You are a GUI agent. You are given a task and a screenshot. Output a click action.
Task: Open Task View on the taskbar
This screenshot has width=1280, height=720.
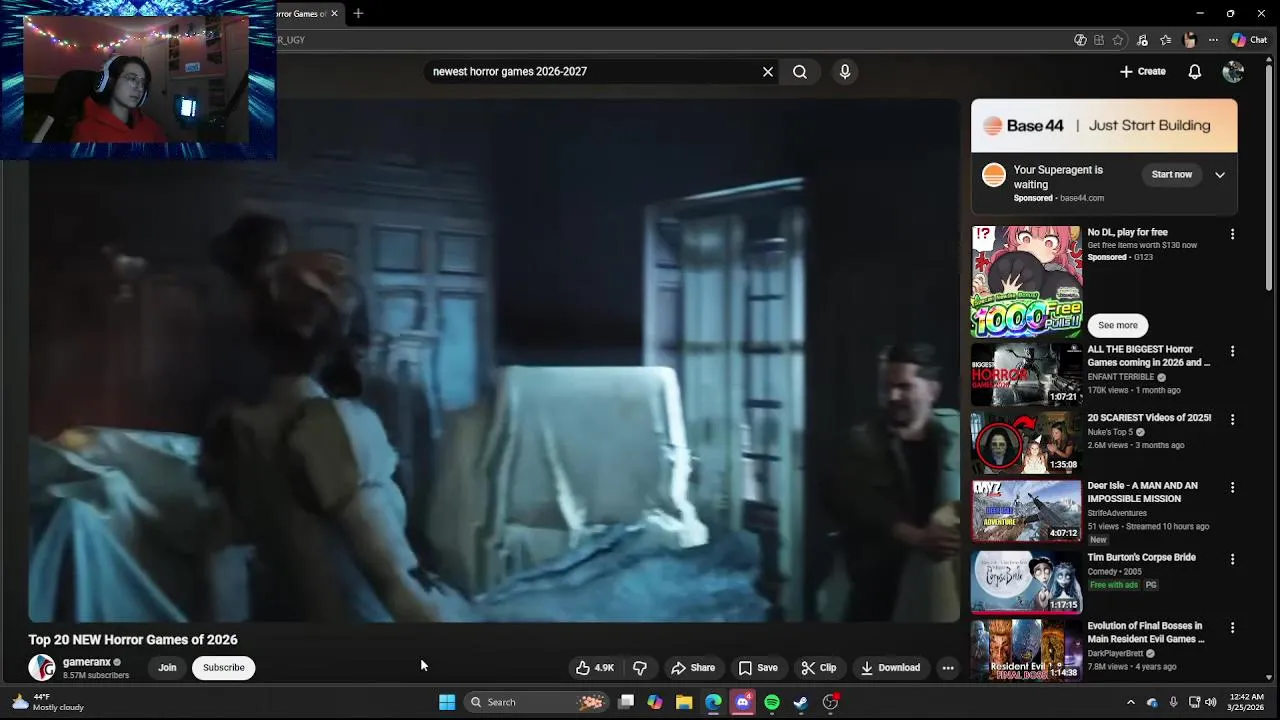(626, 702)
